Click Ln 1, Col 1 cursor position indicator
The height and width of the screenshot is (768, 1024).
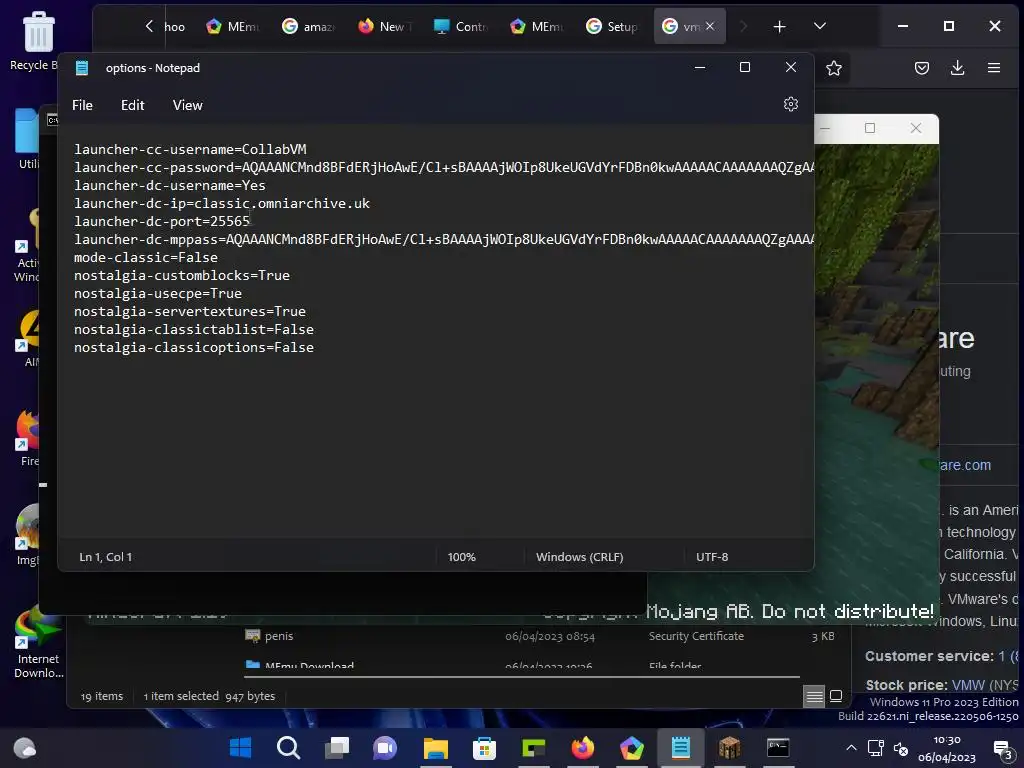click(x=106, y=557)
